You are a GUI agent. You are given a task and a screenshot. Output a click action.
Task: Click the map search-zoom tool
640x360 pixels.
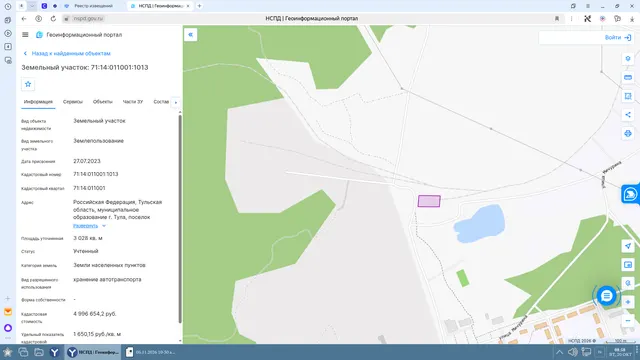[628, 283]
